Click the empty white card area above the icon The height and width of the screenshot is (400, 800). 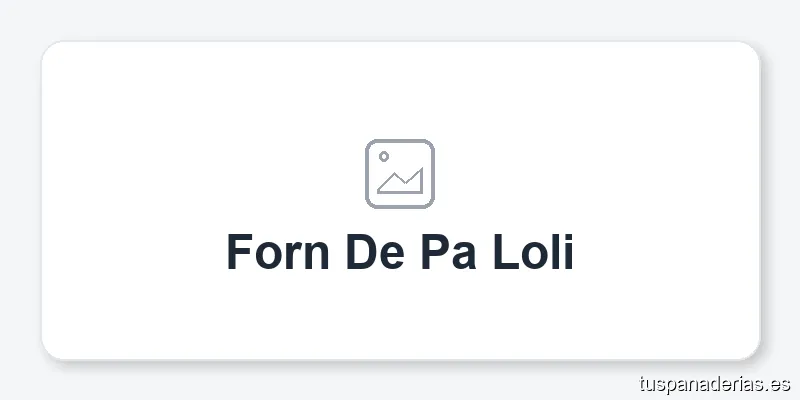pos(400,90)
